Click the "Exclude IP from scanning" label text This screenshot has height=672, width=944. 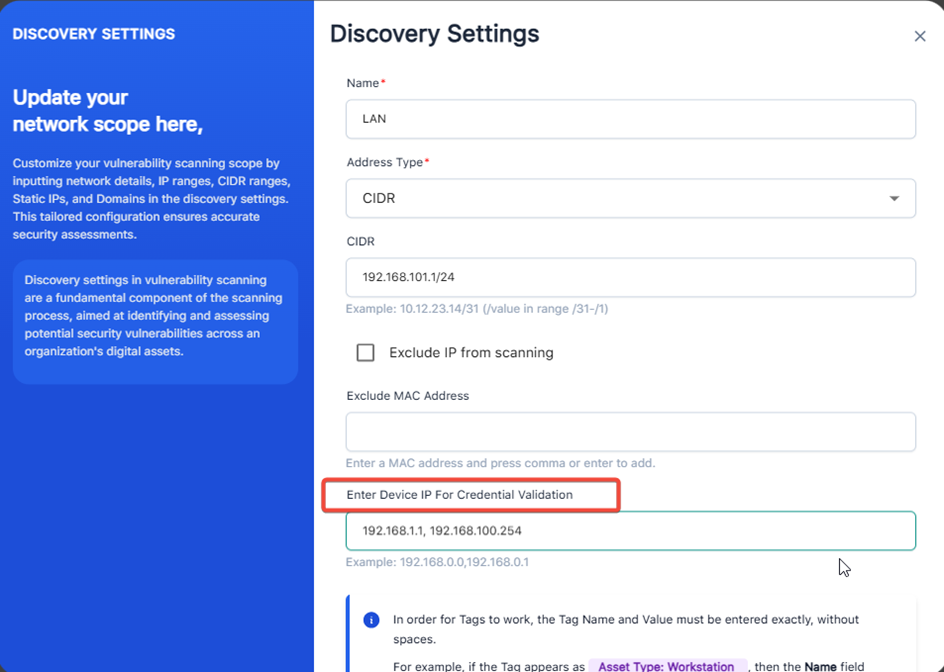(x=471, y=352)
